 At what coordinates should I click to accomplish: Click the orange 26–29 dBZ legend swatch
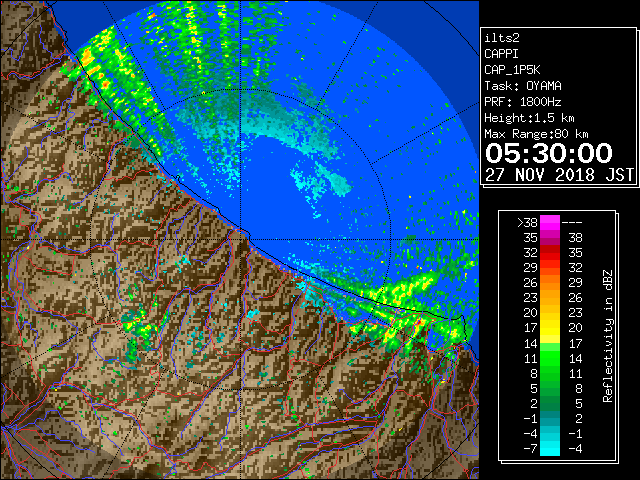click(550, 282)
